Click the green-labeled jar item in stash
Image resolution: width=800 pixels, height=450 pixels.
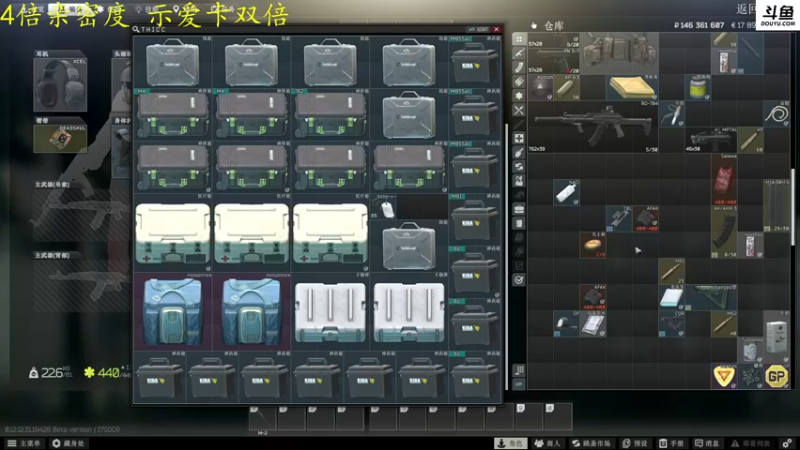[x=698, y=87]
